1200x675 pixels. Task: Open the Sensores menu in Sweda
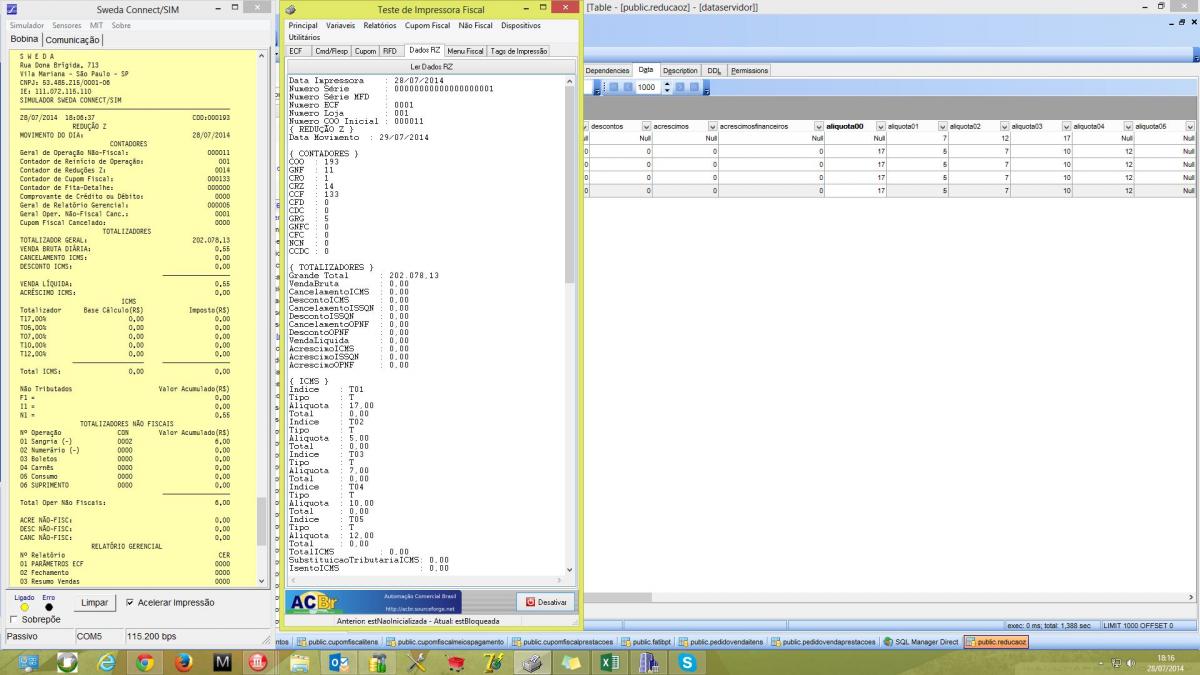click(x=67, y=25)
